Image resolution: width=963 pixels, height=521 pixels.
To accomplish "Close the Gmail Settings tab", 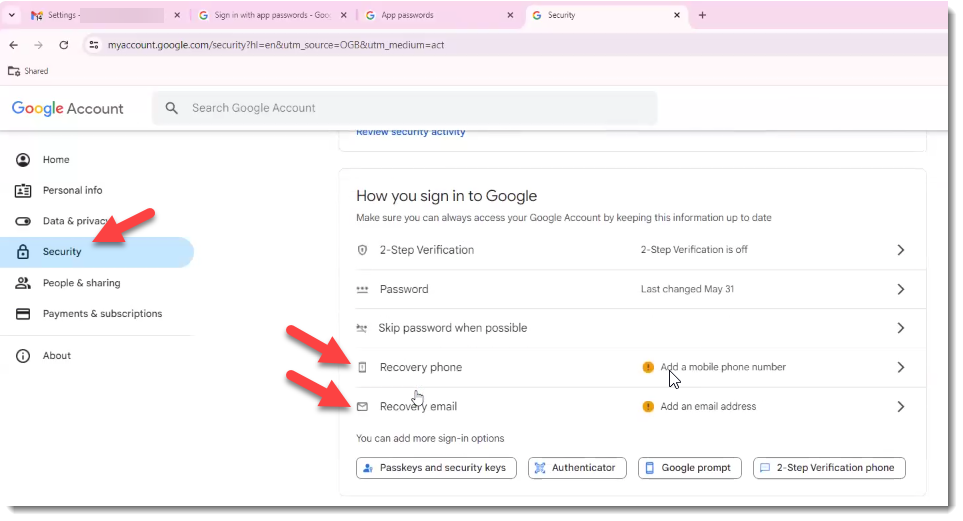I will pos(177,15).
